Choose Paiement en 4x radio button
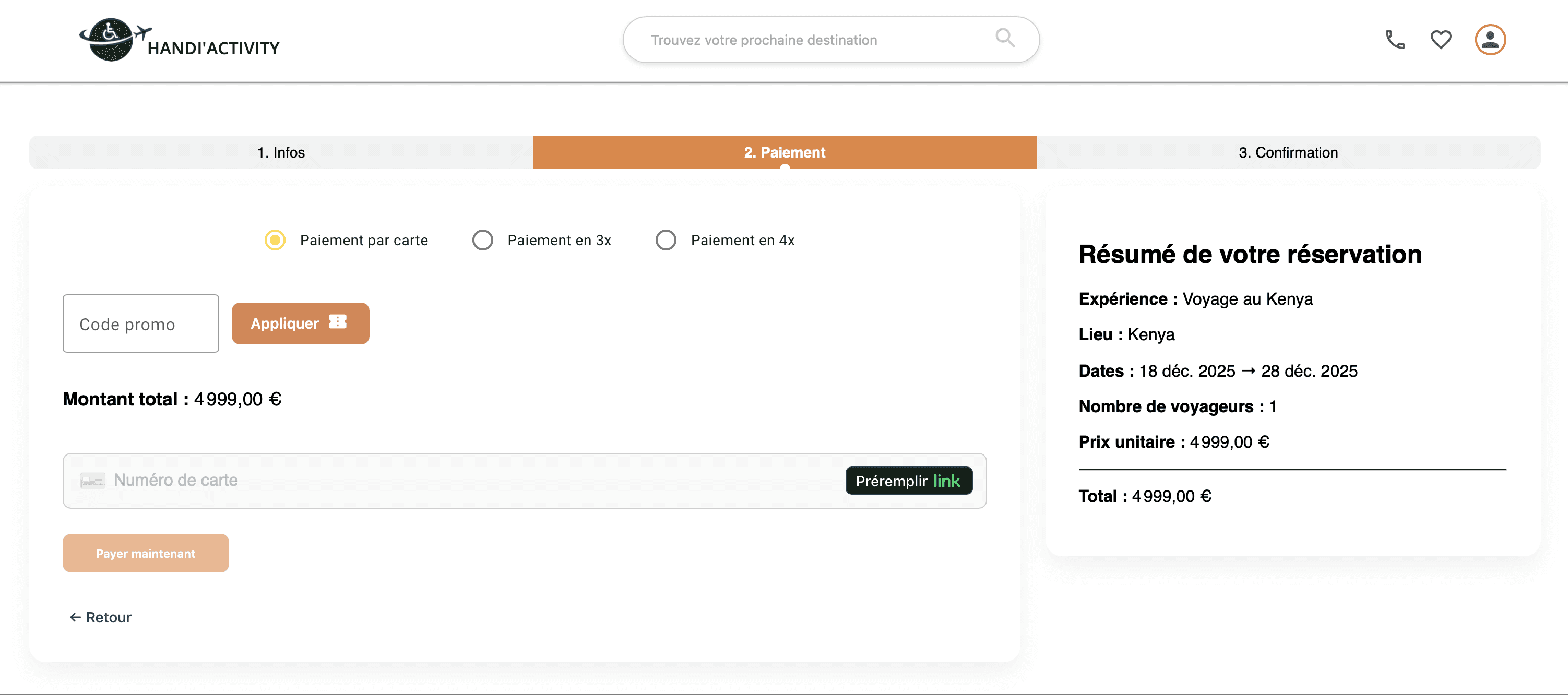The width and height of the screenshot is (1568, 695). [666, 240]
